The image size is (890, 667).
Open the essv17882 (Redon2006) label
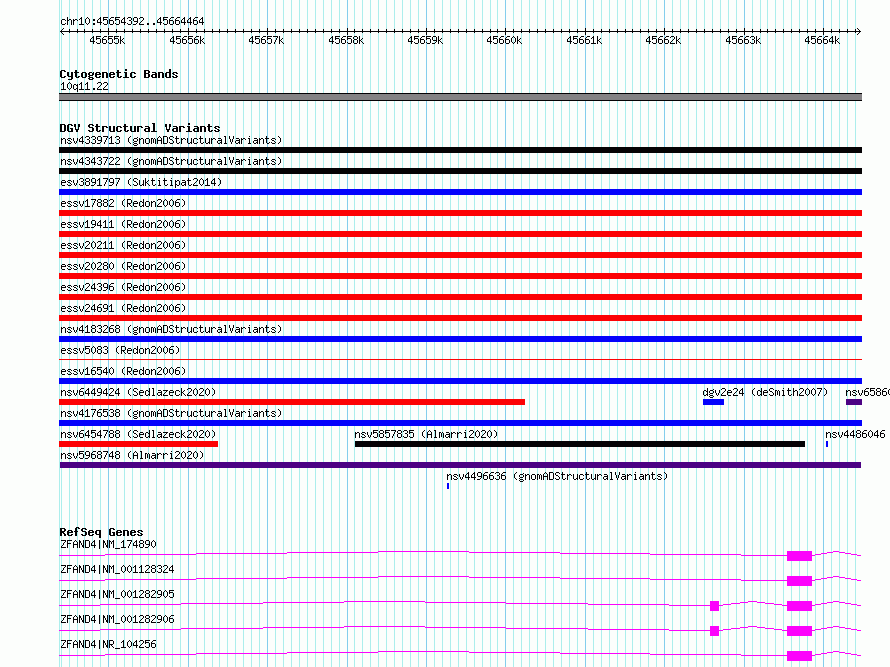123,203
